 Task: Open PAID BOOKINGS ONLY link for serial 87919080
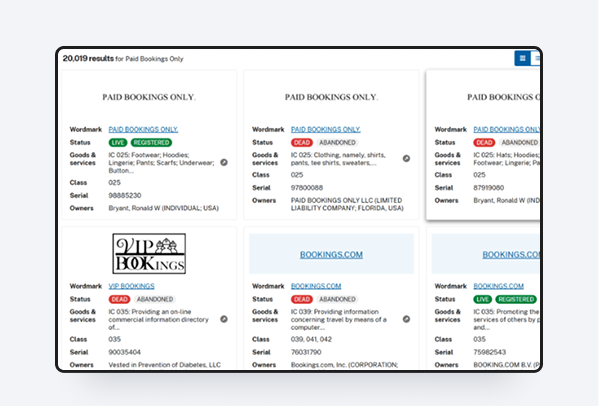[x=507, y=129]
